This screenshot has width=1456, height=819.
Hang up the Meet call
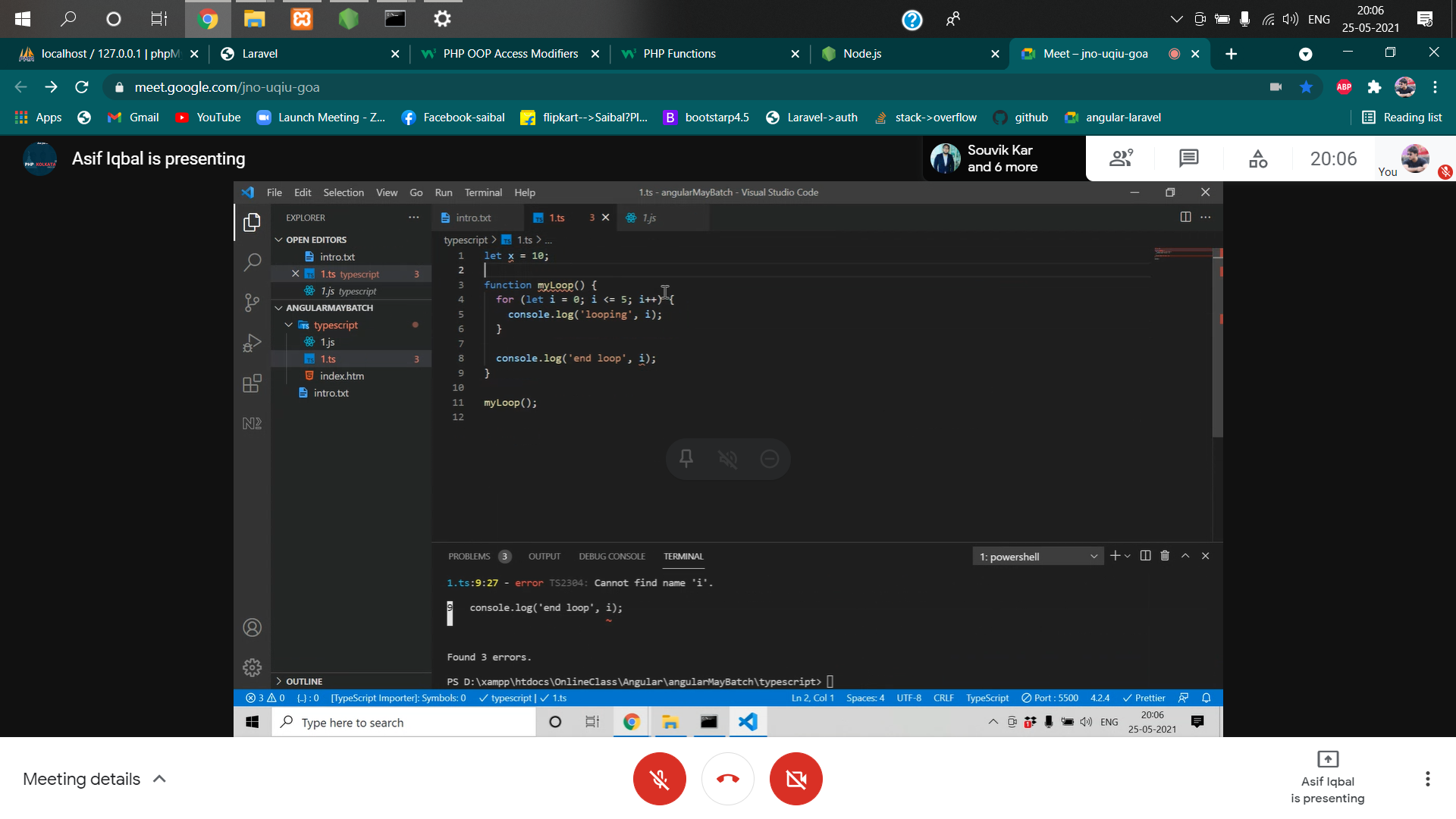[x=727, y=779]
